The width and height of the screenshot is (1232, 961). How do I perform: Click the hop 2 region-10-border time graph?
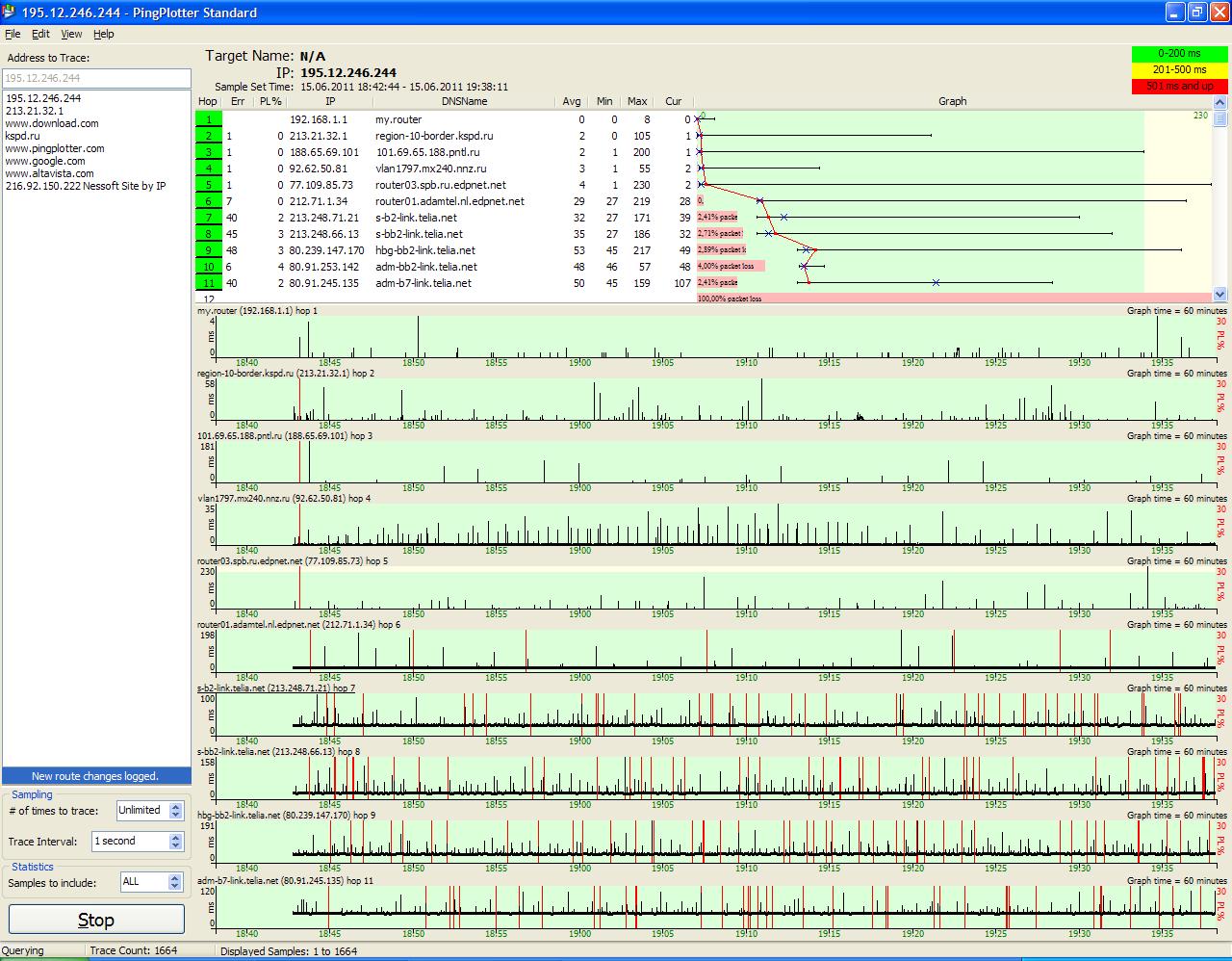click(714, 400)
